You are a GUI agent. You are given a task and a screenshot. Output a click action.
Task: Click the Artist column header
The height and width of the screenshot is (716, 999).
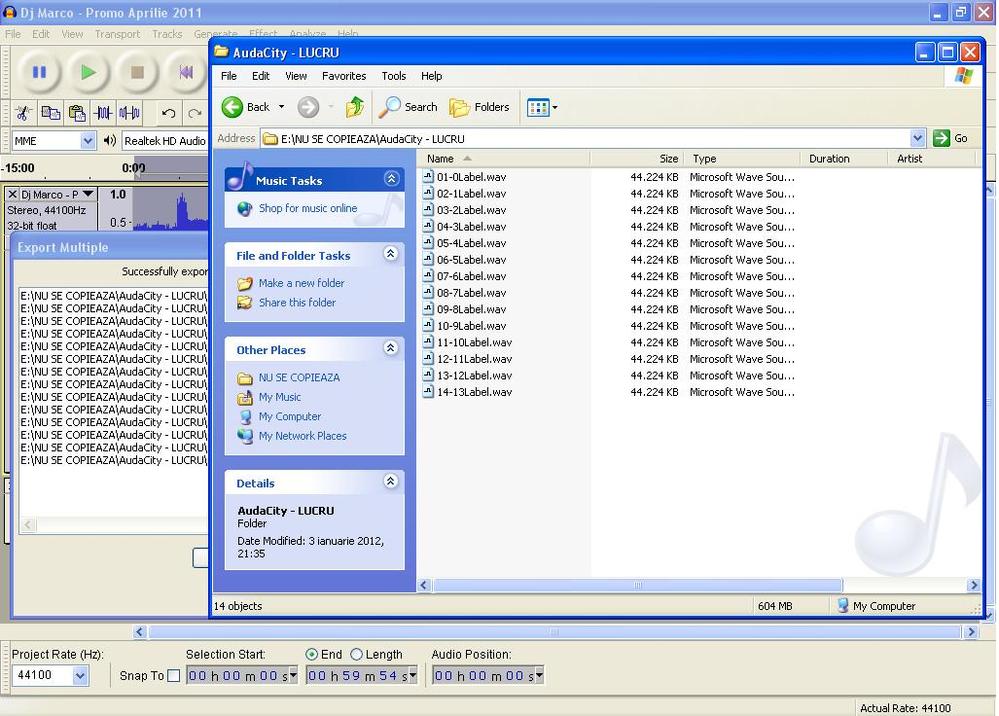tap(933, 159)
